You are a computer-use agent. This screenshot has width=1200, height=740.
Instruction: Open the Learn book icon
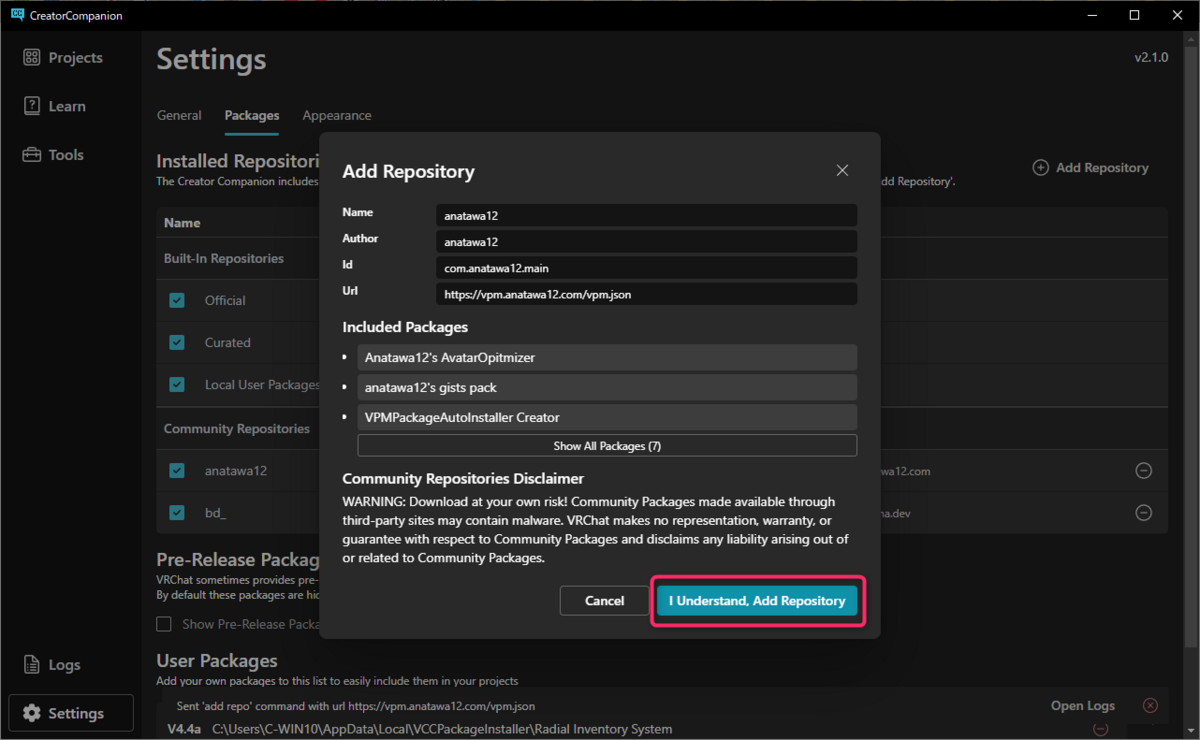32,106
